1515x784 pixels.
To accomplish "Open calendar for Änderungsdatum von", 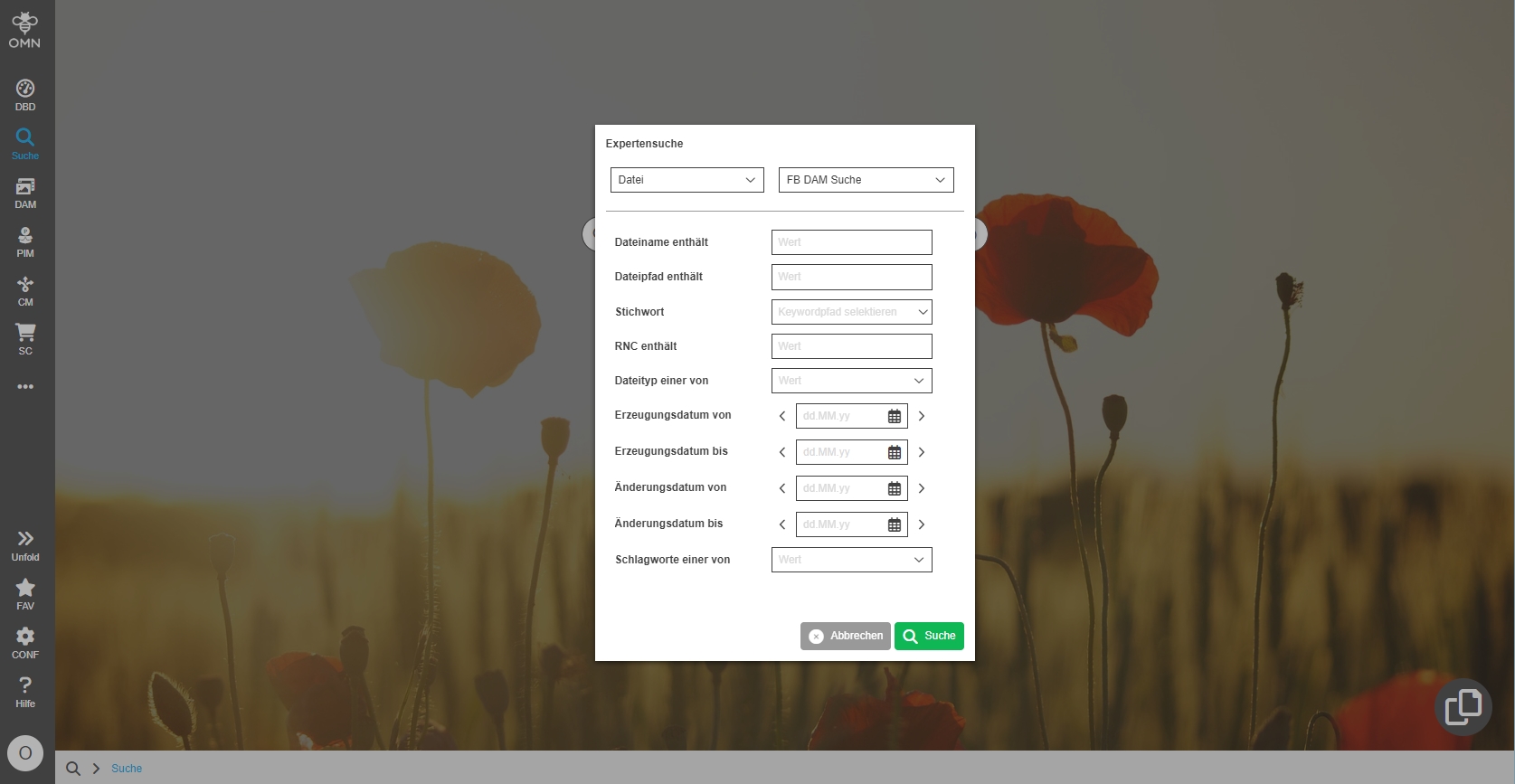I will pyautogui.click(x=895, y=488).
